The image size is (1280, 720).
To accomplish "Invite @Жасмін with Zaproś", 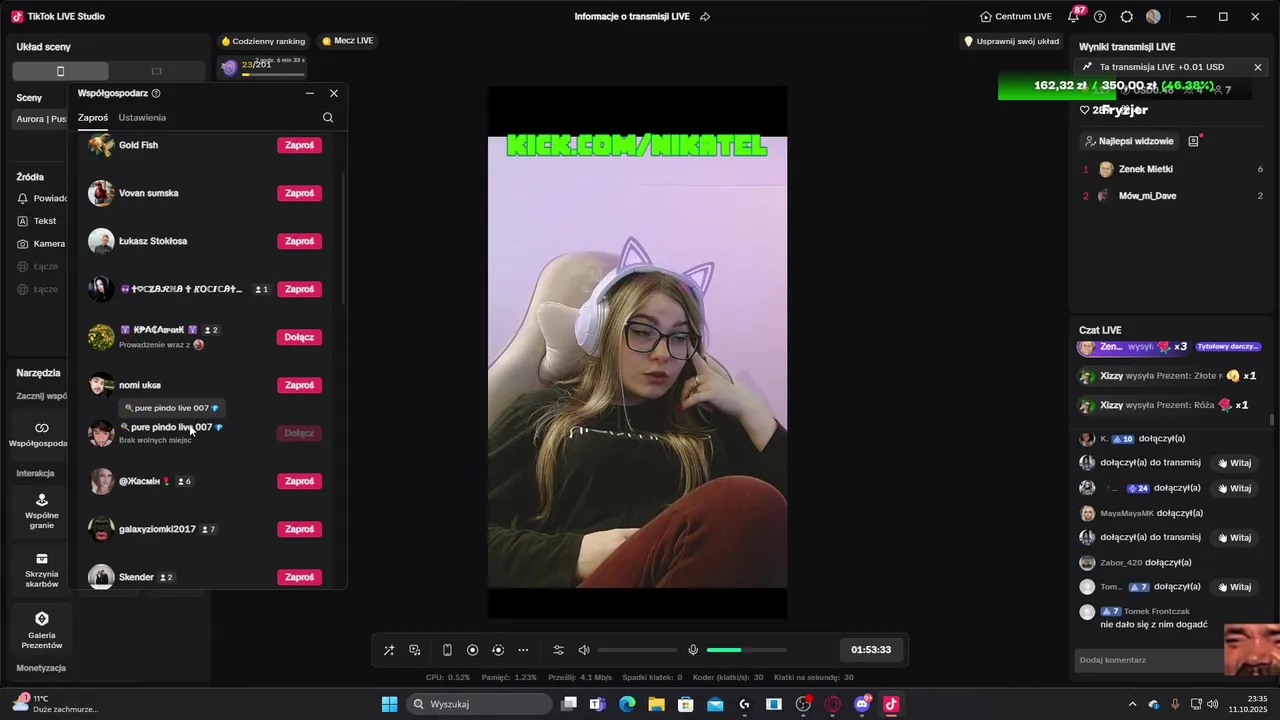I will (x=299, y=481).
